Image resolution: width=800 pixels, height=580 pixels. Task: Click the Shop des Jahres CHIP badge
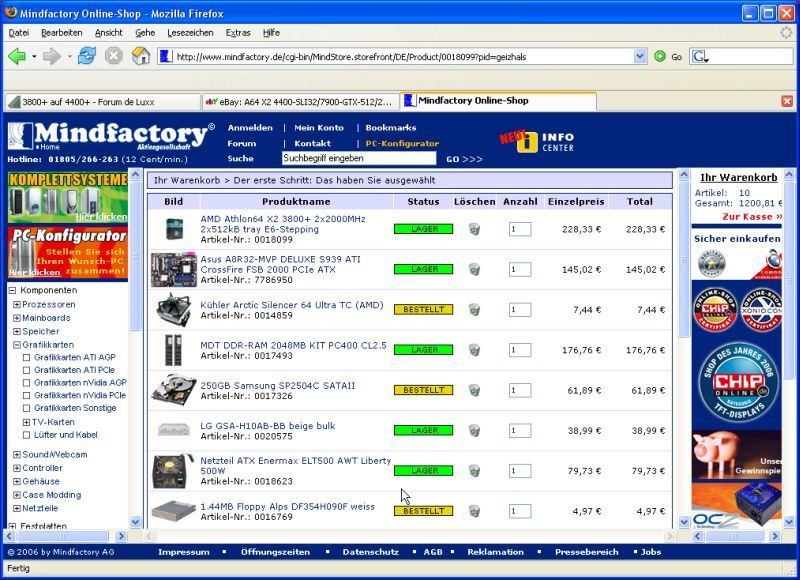point(738,383)
